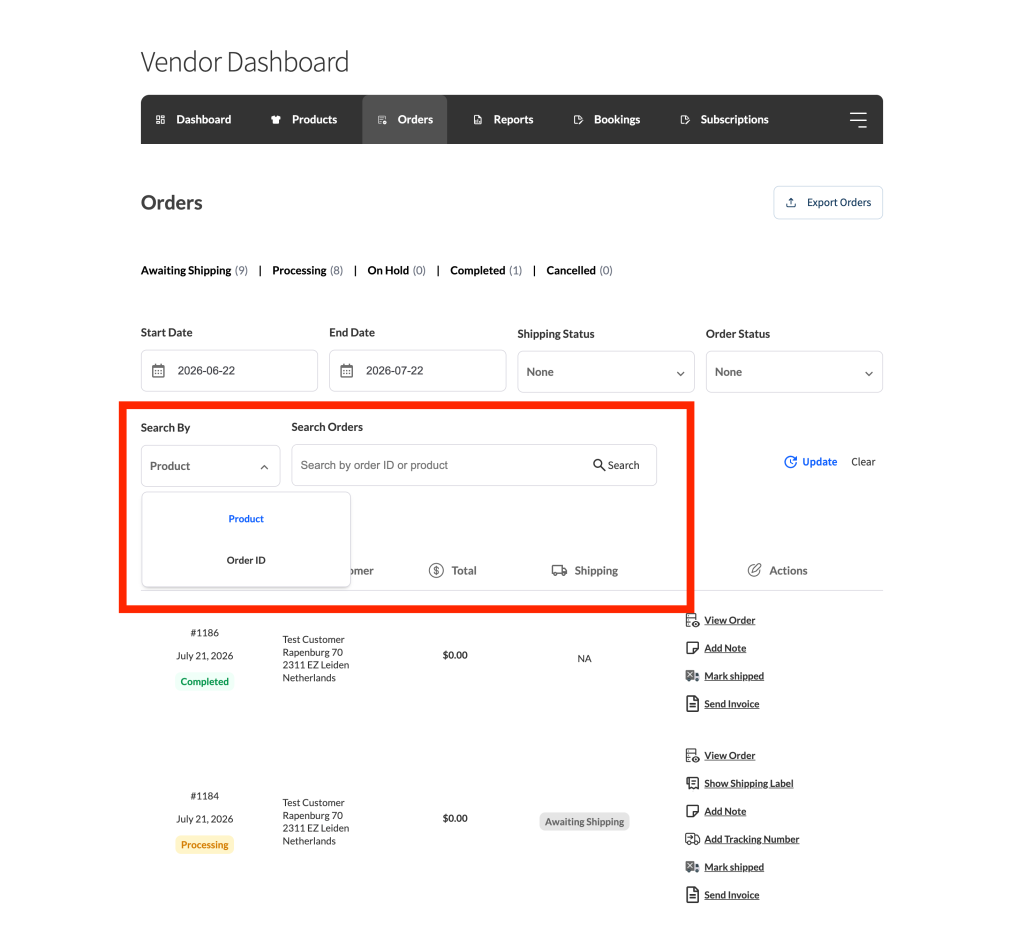Filter by Completed (1) orders
Screen dimensions: 1024x932
486,270
